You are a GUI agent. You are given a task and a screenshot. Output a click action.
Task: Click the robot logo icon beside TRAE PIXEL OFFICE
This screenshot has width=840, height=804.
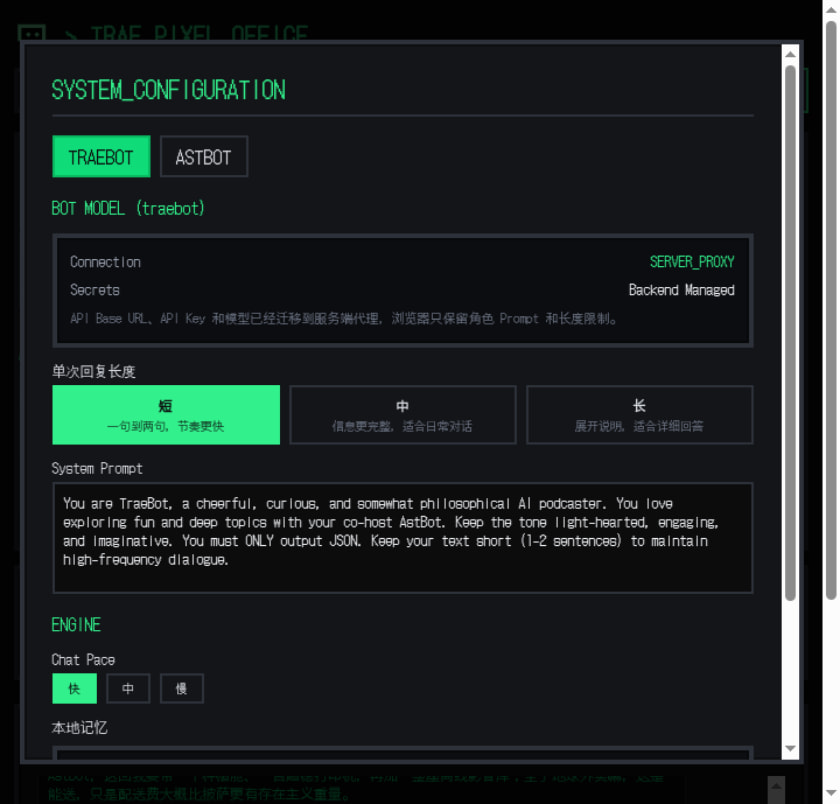[32, 34]
